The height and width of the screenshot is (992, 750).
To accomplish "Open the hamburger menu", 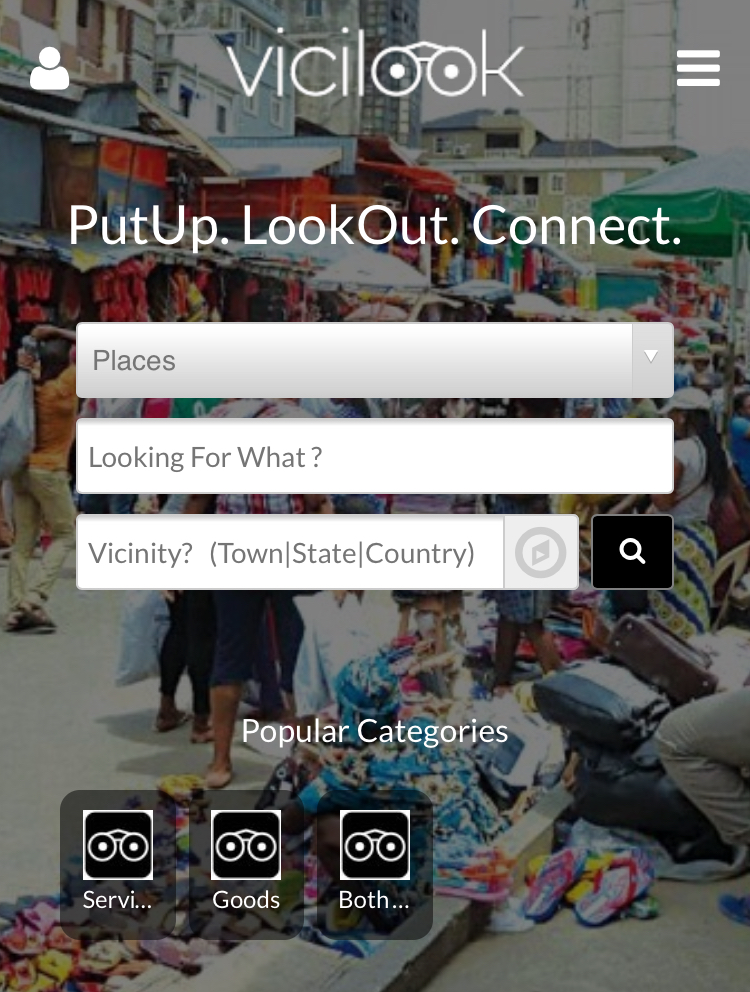I will (x=698, y=68).
